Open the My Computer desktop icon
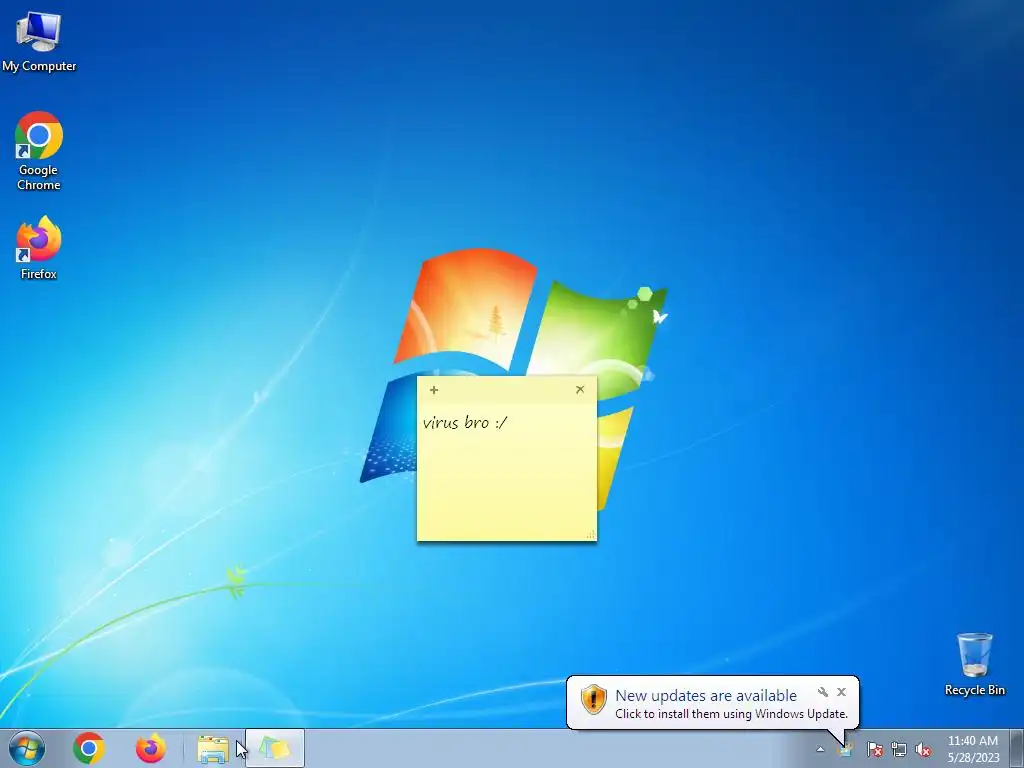1024x768 pixels. [x=39, y=41]
